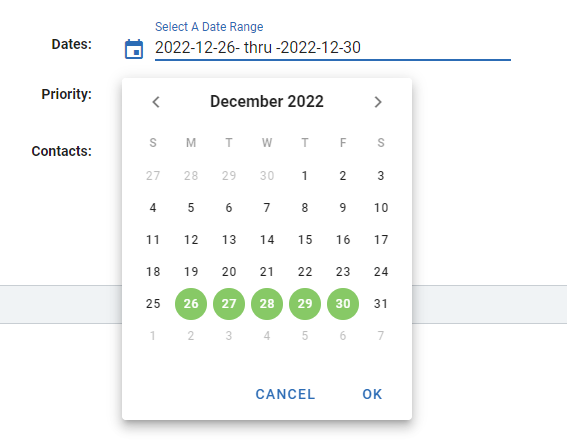Pick December 15 in the calendar
The image size is (567, 441).
pyautogui.click(x=305, y=240)
